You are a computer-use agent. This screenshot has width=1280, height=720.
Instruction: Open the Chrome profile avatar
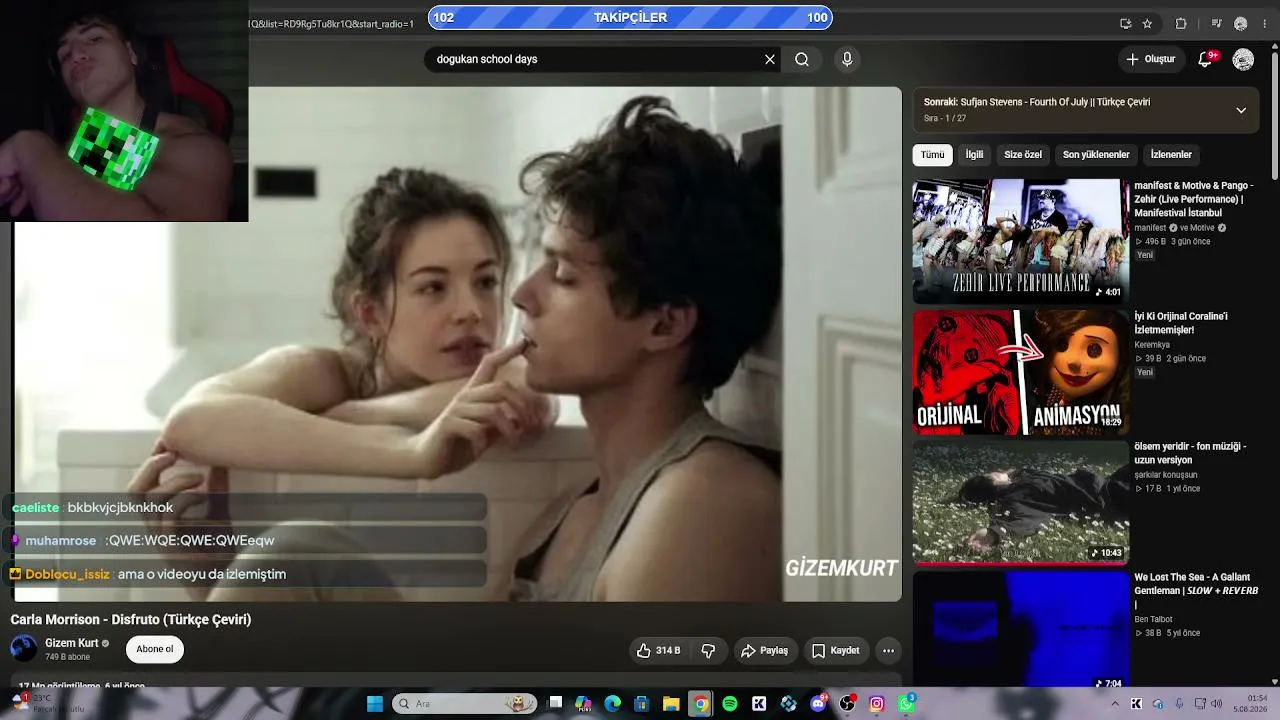tap(1241, 24)
